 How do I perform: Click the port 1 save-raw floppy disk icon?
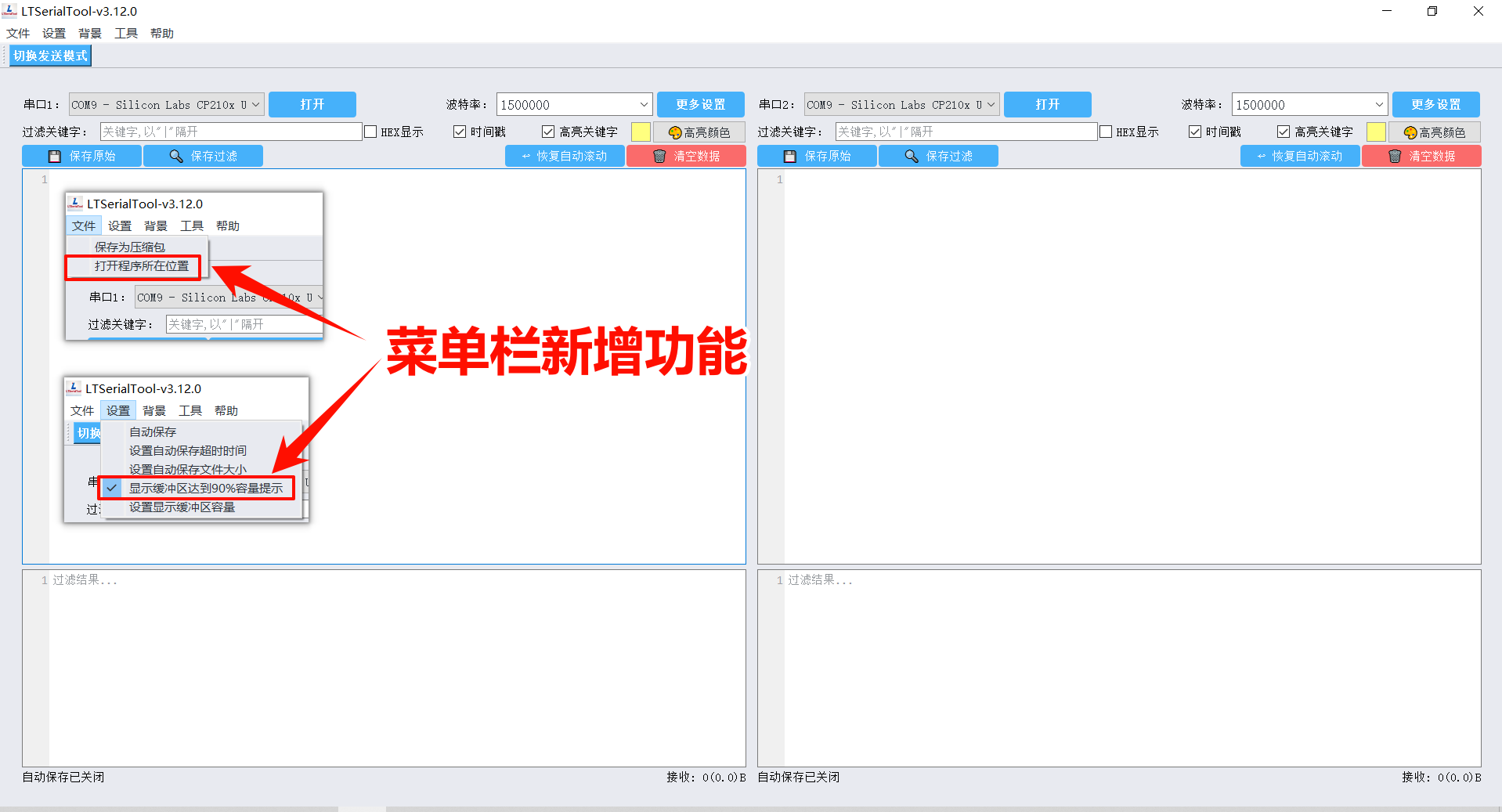(x=55, y=157)
